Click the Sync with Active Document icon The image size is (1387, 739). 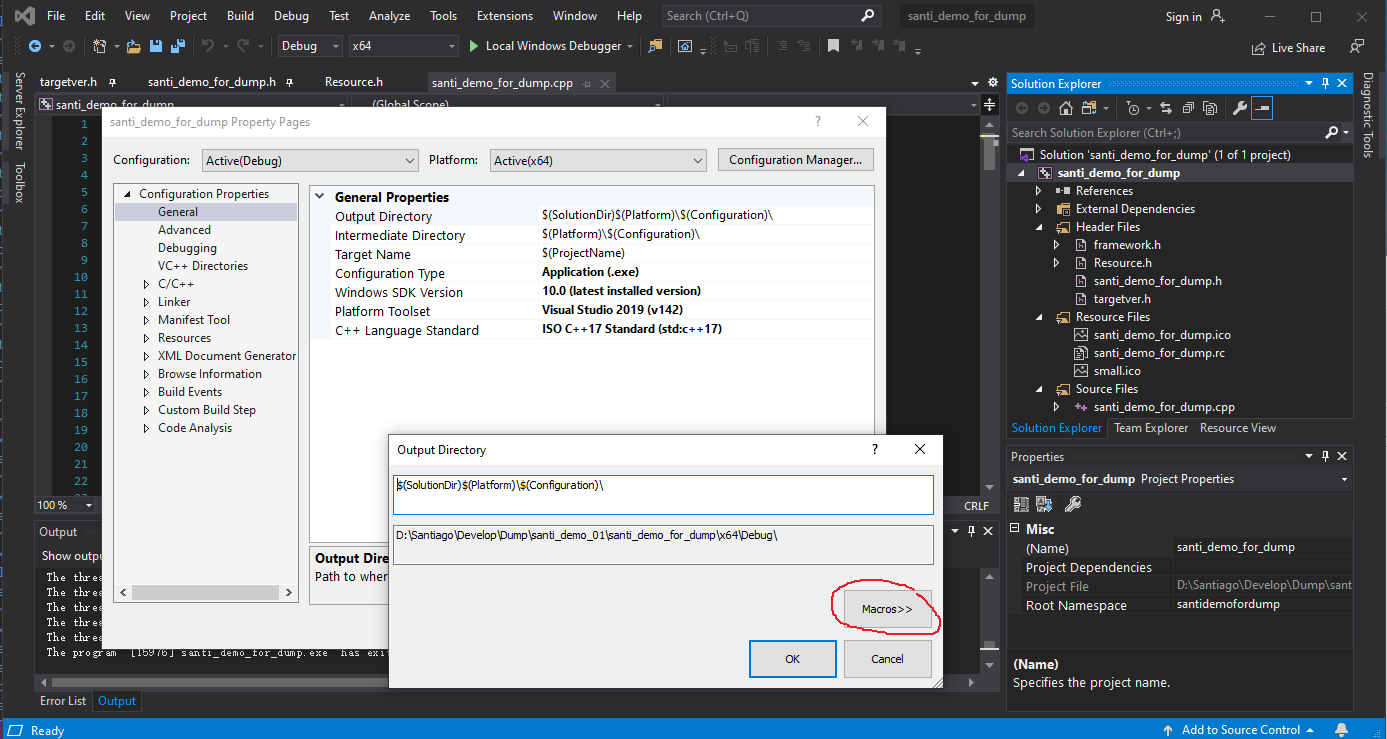click(1165, 108)
